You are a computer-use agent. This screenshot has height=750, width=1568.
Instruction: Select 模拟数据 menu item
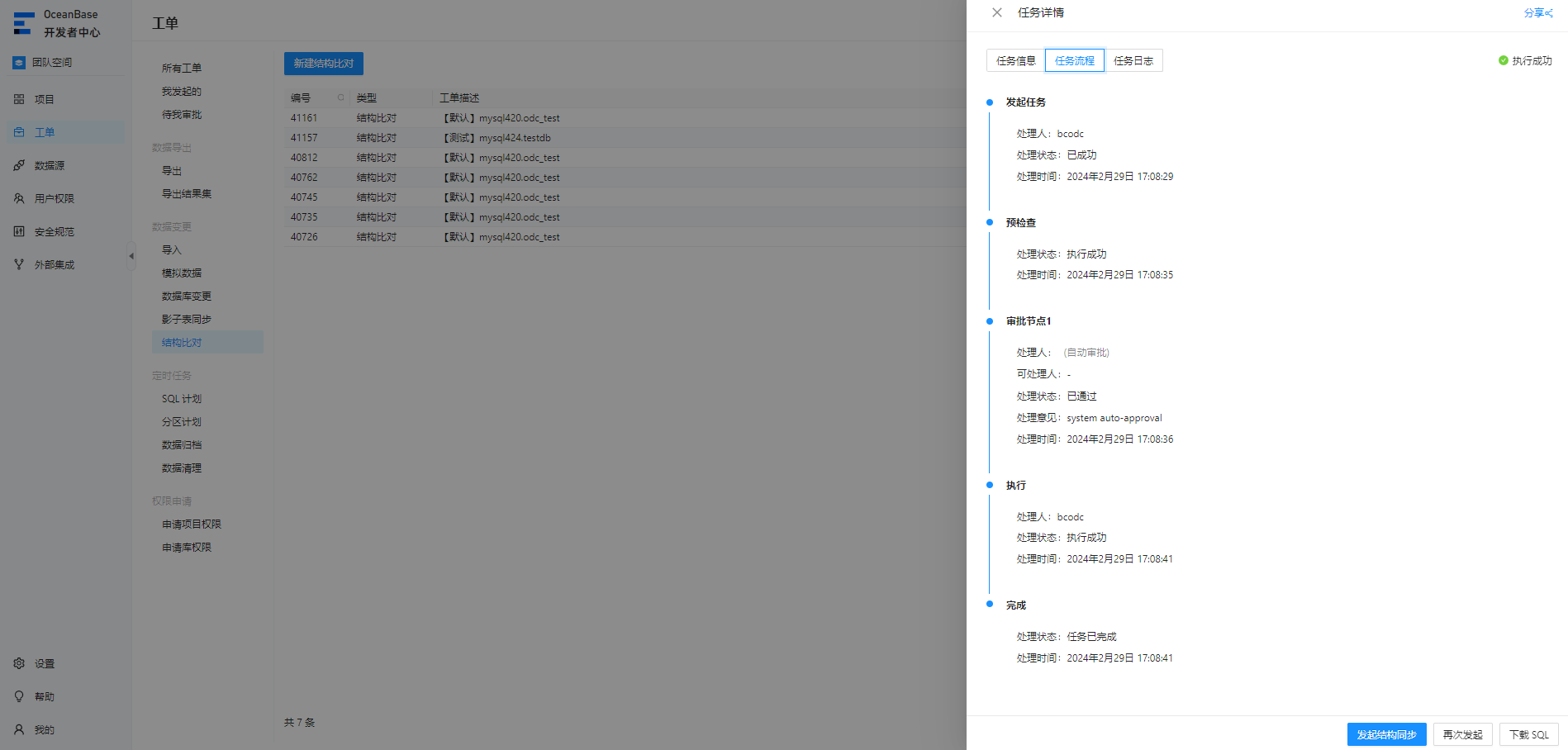pyautogui.click(x=182, y=273)
